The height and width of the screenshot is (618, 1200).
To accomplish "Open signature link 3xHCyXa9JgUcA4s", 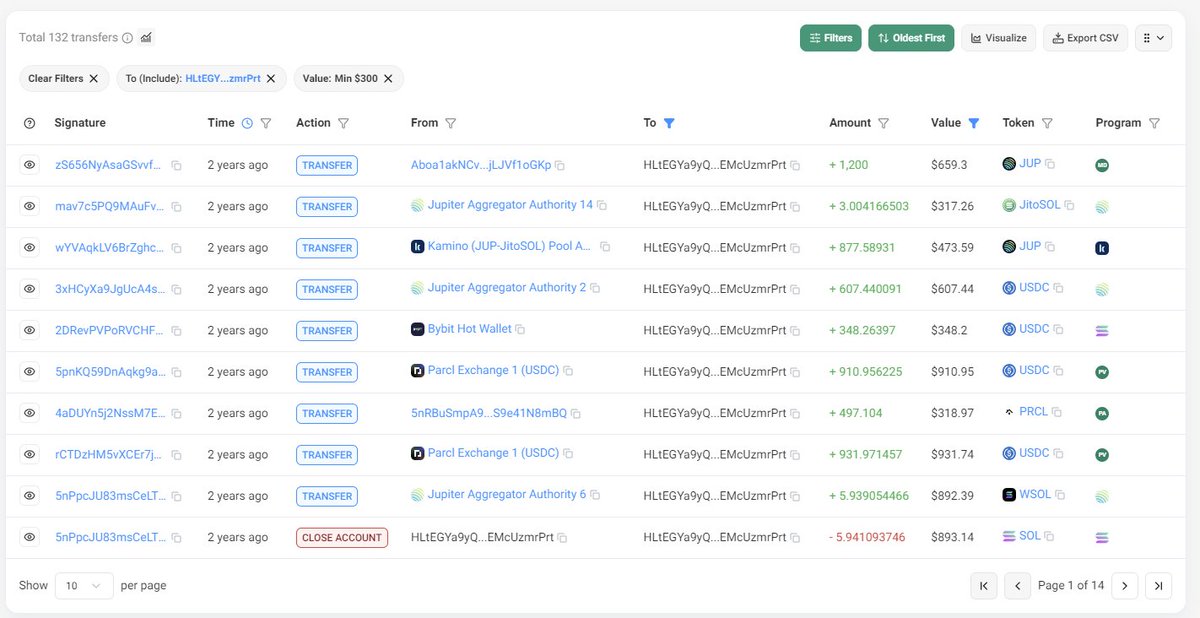I will (x=110, y=289).
